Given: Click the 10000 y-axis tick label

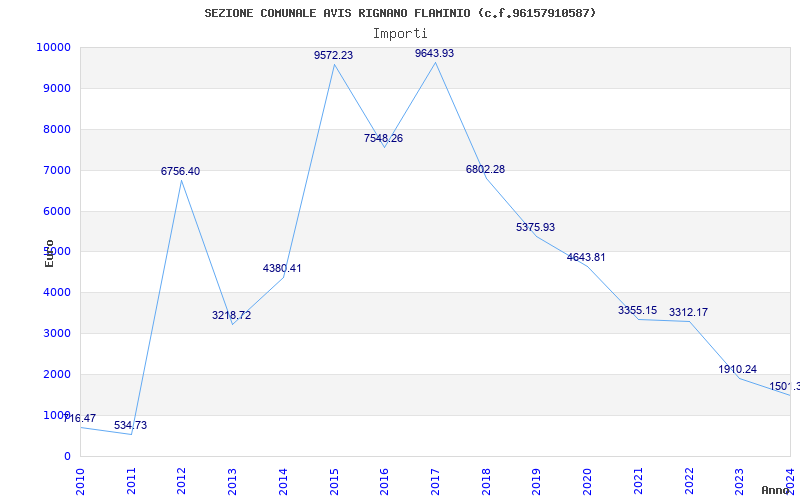Looking at the screenshot, I should (x=53, y=47).
